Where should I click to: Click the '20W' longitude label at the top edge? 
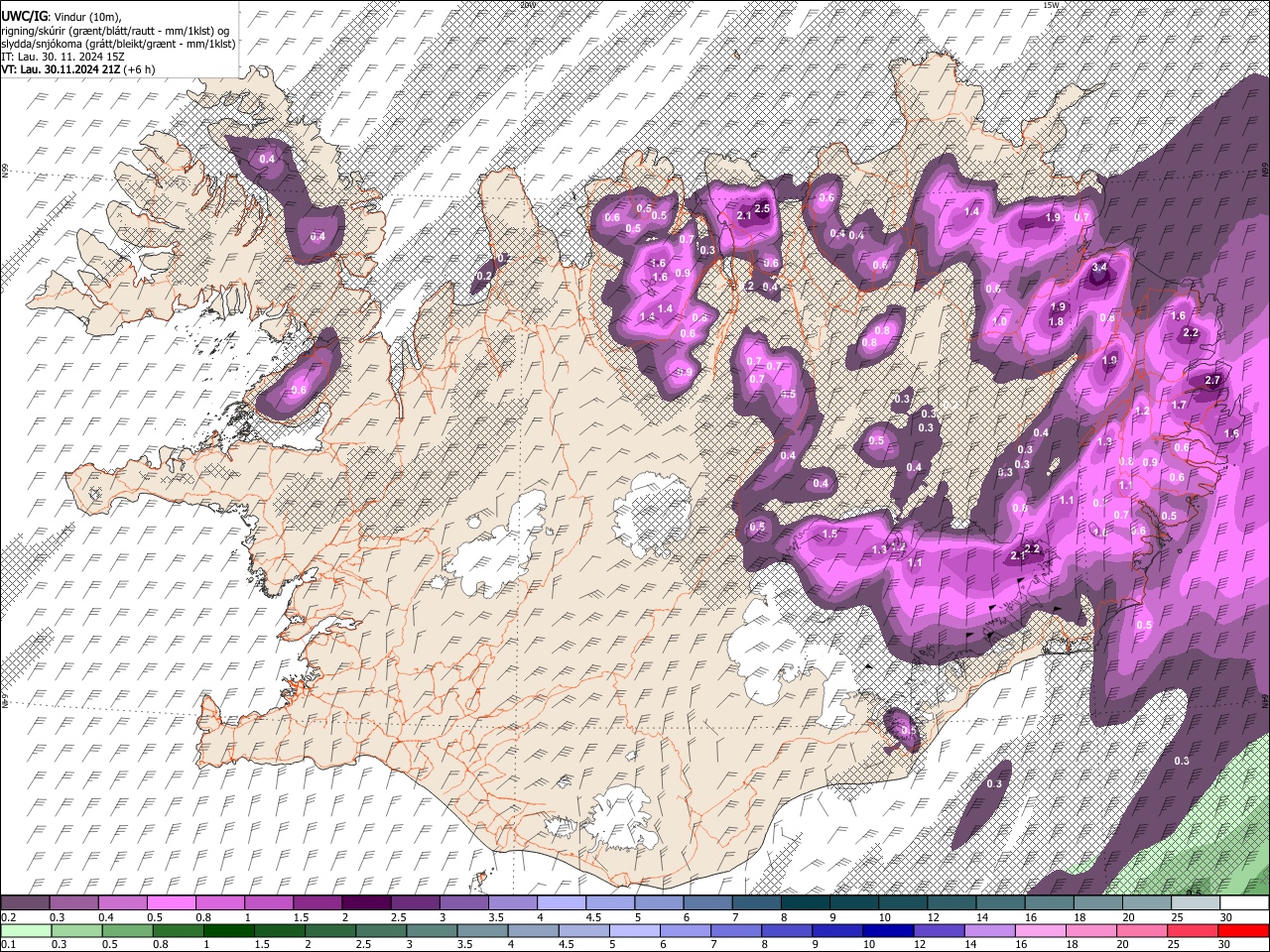click(x=527, y=5)
